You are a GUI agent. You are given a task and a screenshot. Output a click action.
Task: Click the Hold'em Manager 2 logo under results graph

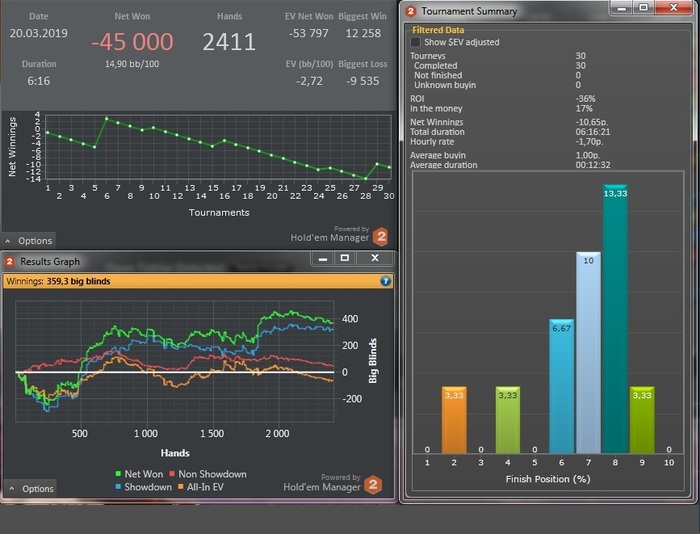(373, 485)
